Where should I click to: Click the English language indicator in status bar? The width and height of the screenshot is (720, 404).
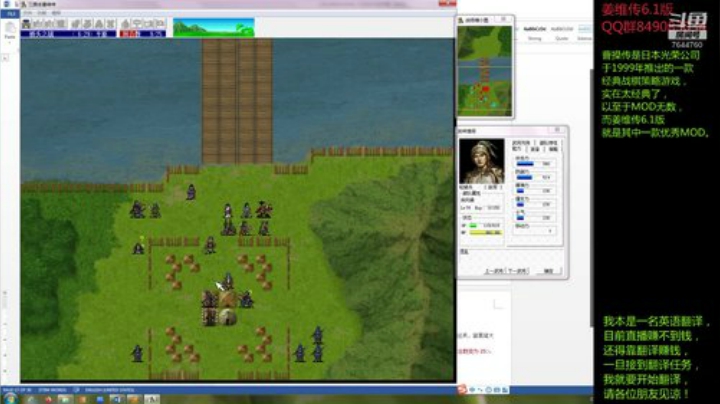tap(109, 390)
